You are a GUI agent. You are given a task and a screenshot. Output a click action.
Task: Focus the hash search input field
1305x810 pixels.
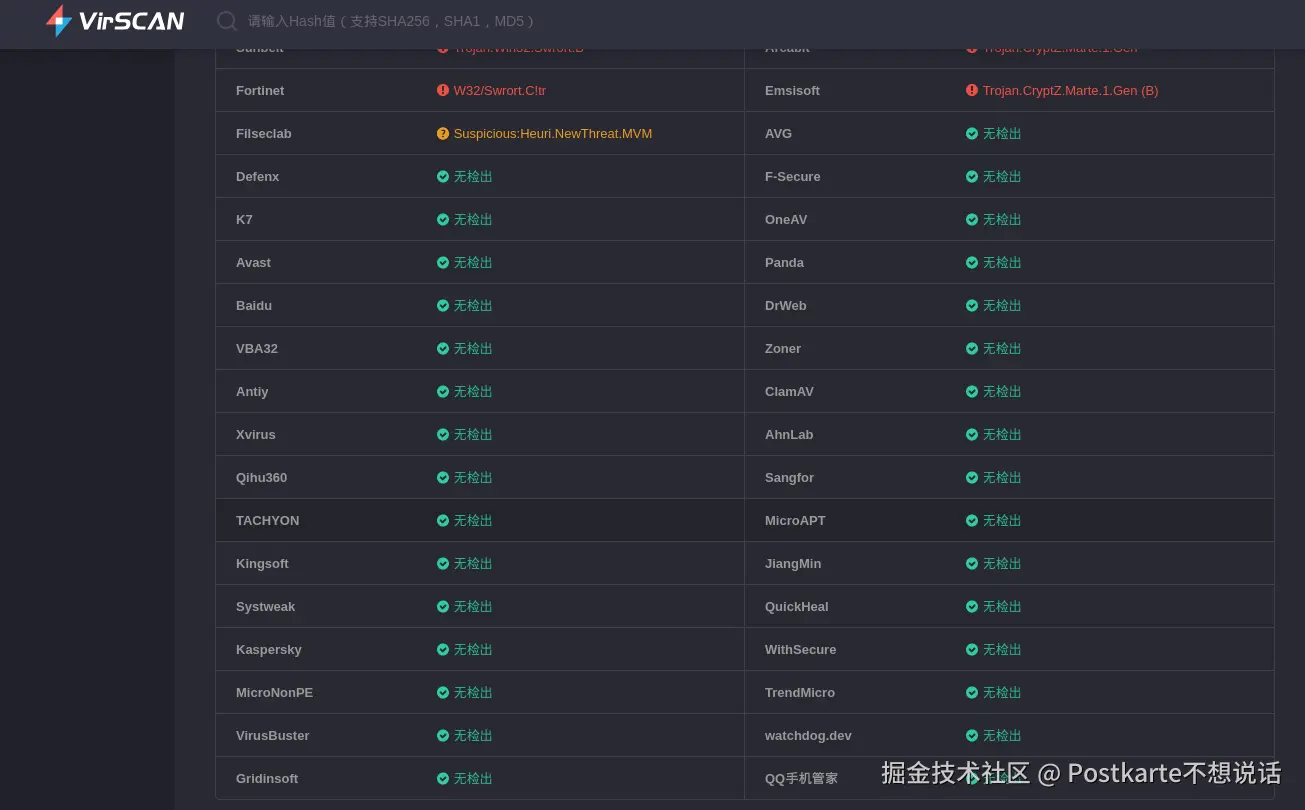[x=391, y=21]
